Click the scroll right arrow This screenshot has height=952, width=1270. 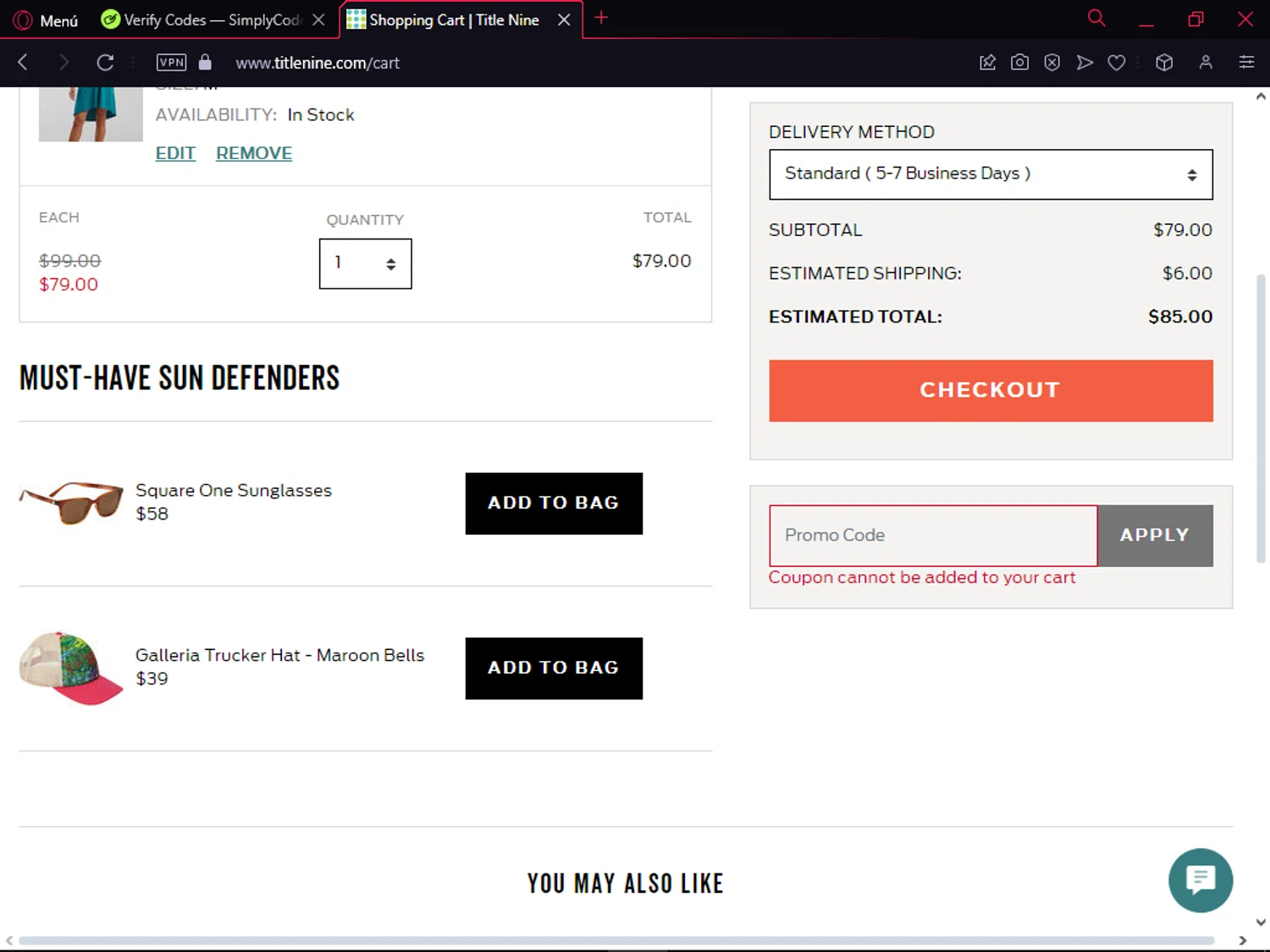[x=1242, y=940]
